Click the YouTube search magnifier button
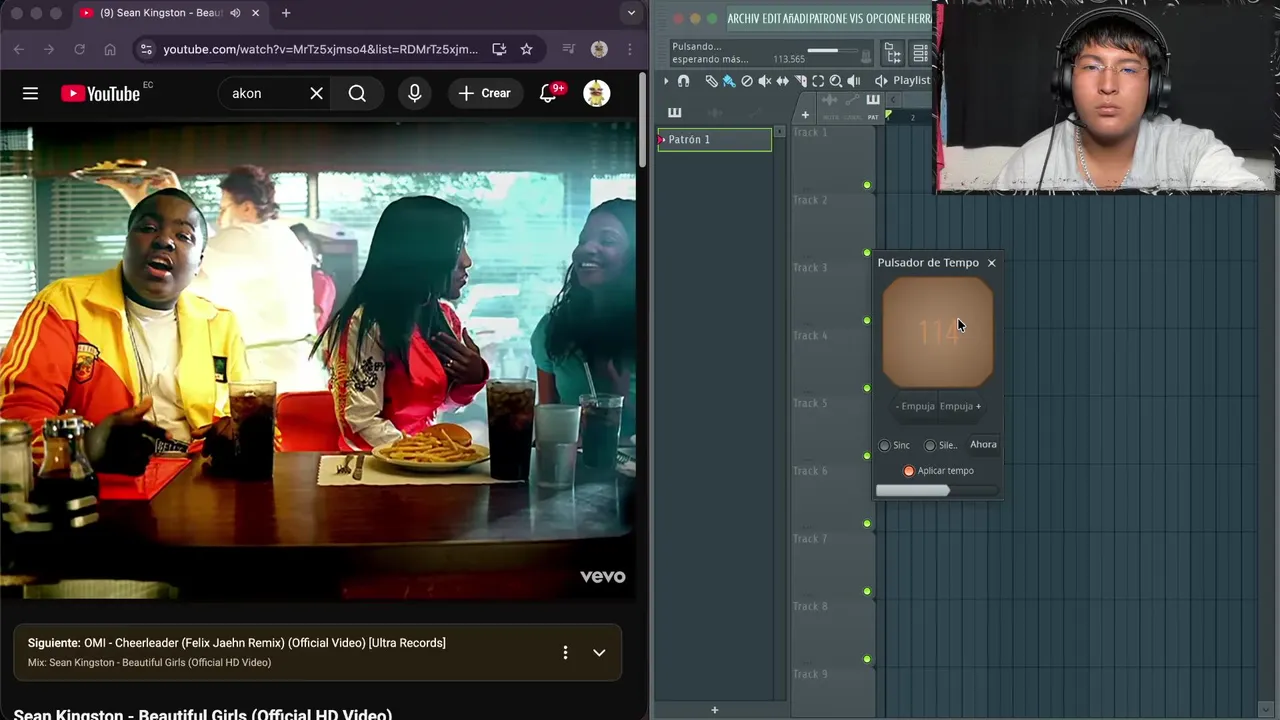Screen dimensions: 1280x720 pos(357,93)
